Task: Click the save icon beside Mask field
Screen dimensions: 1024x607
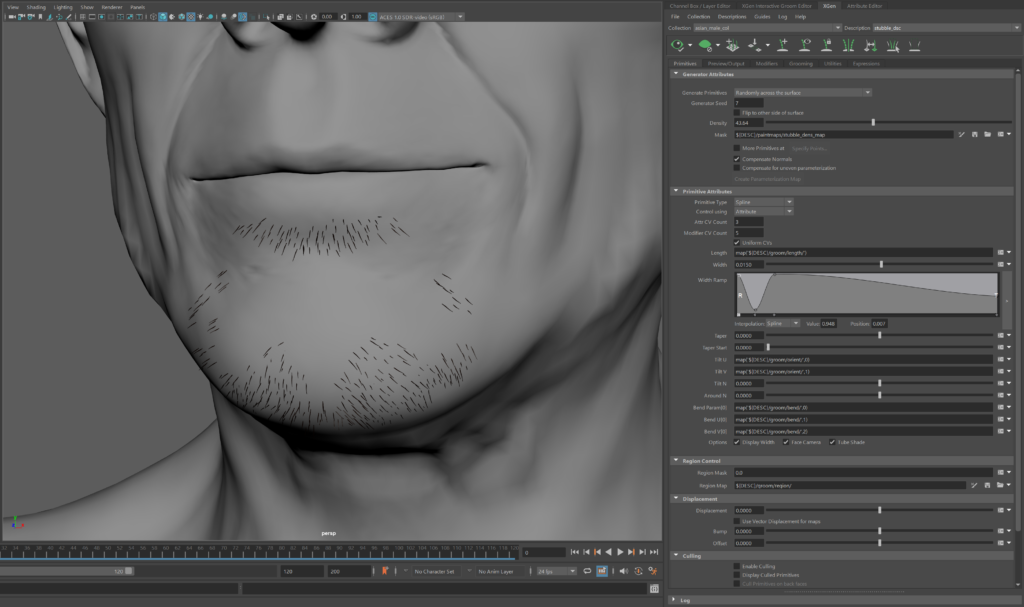Action: tap(973, 134)
